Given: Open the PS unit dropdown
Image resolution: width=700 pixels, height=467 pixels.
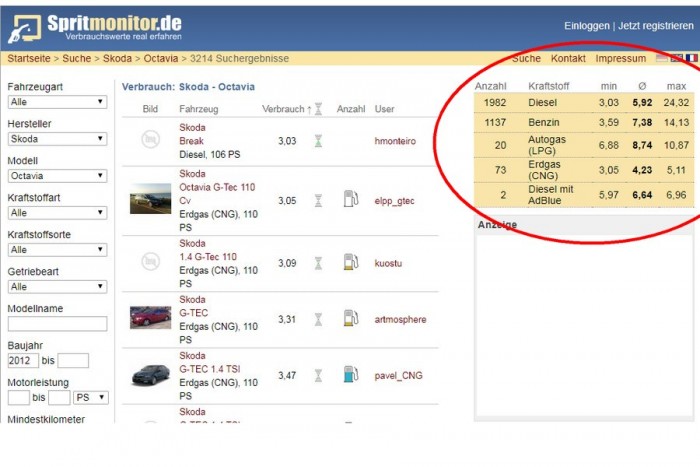Looking at the screenshot, I should point(91,397).
